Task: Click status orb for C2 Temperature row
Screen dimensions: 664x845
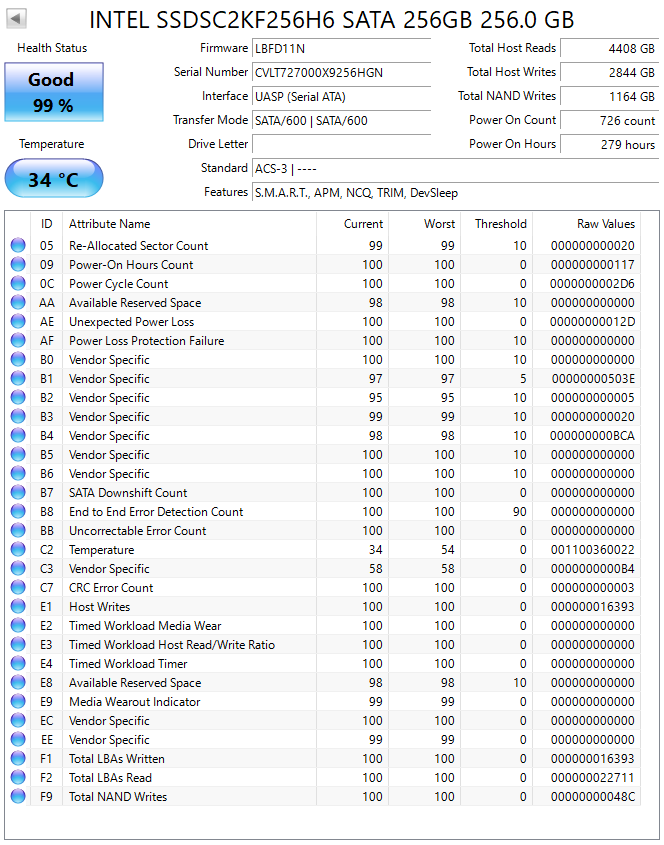Action: click(18, 550)
